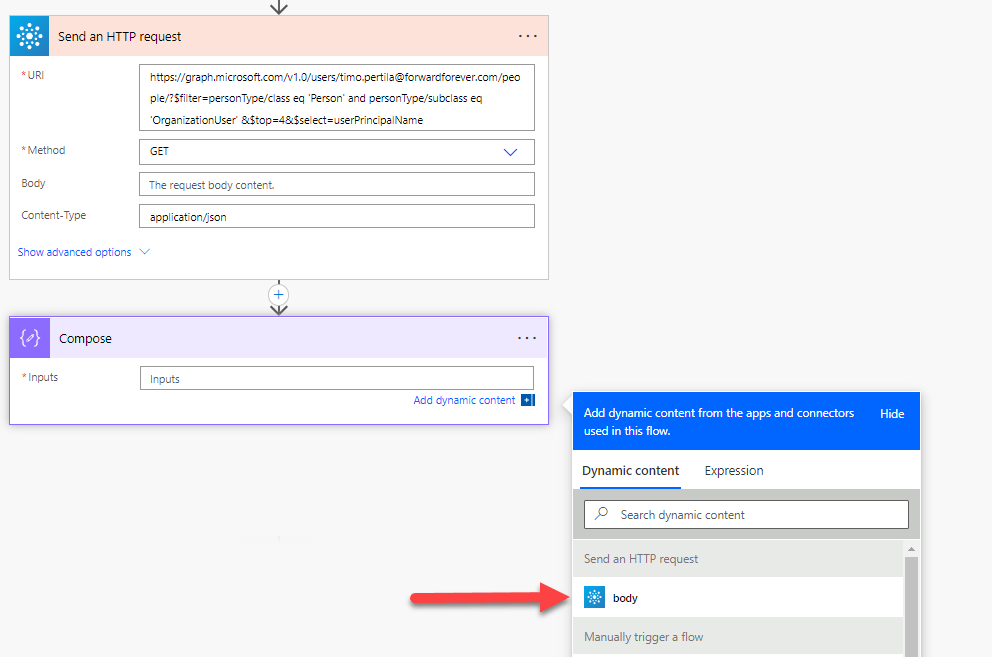This screenshot has width=992, height=657.
Task: Switch to the Expression tab
Action: click(733, 470)
